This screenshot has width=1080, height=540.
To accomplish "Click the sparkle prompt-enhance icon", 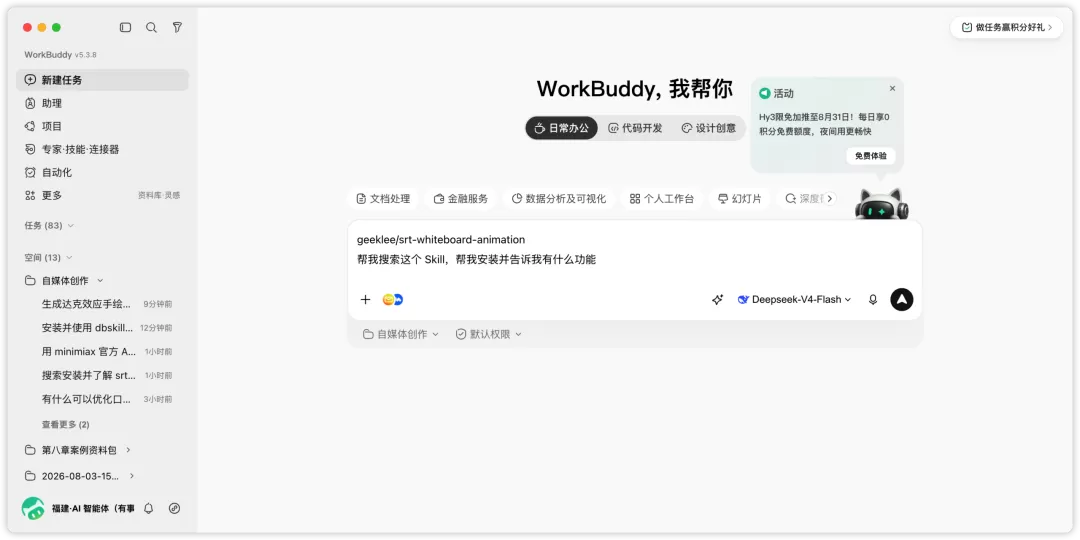I will point(717,300).
